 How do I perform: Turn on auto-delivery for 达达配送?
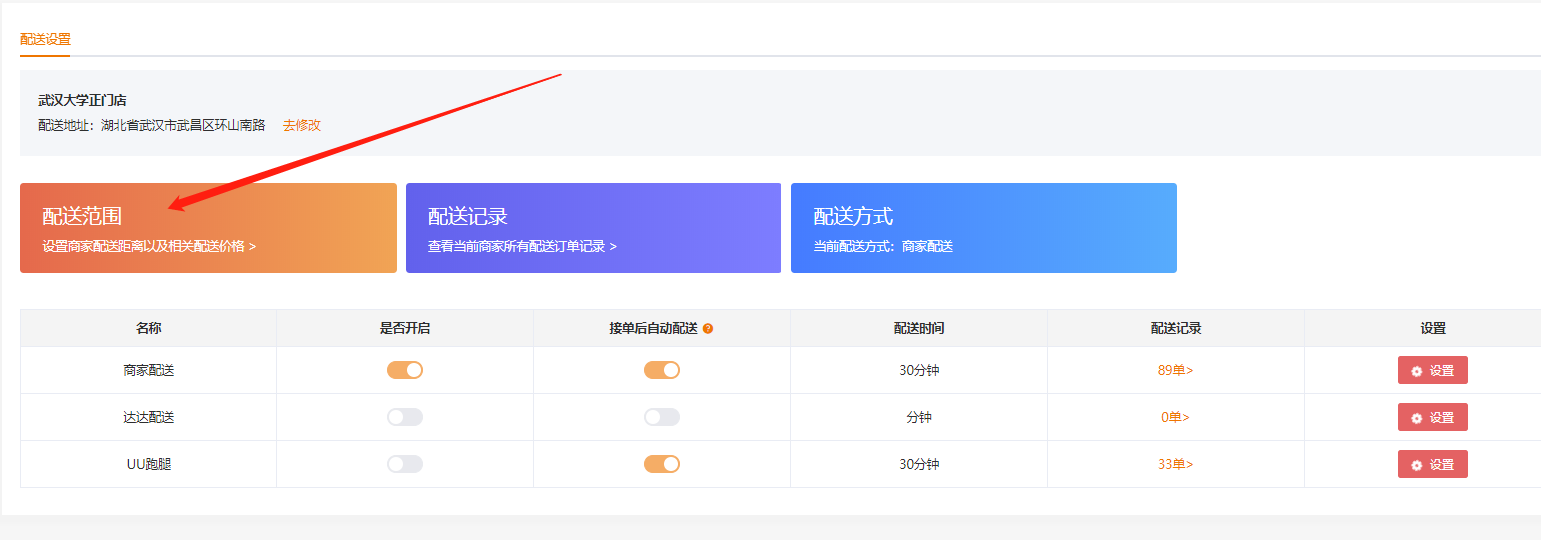(x=662, y=417)
